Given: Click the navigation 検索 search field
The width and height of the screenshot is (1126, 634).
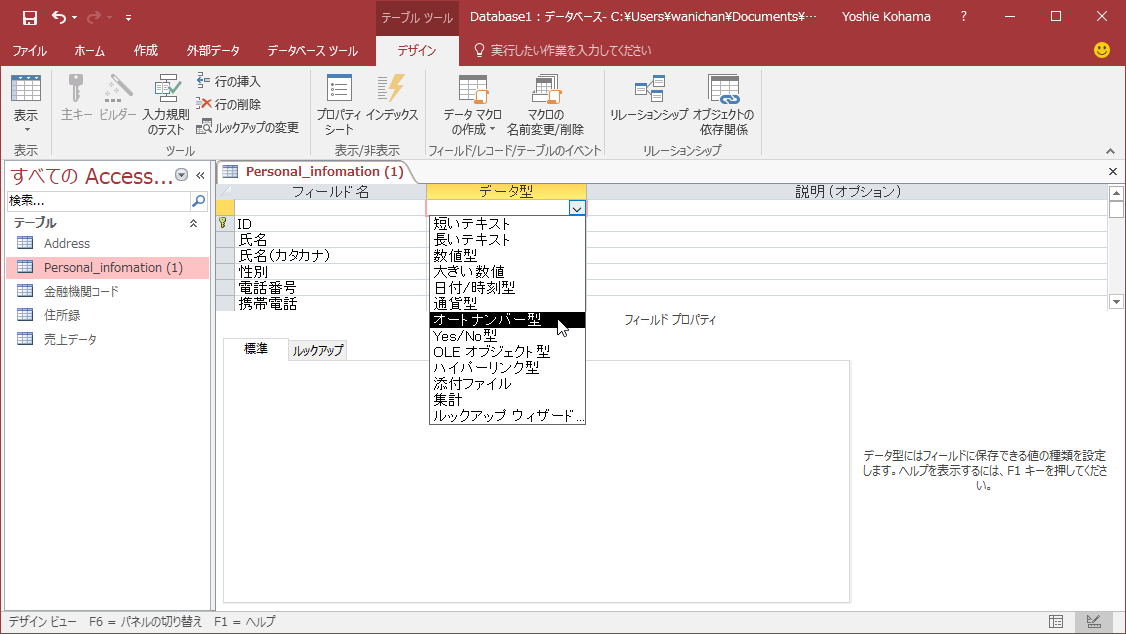Looking at the screenshot, I should [x=98, y=201].
